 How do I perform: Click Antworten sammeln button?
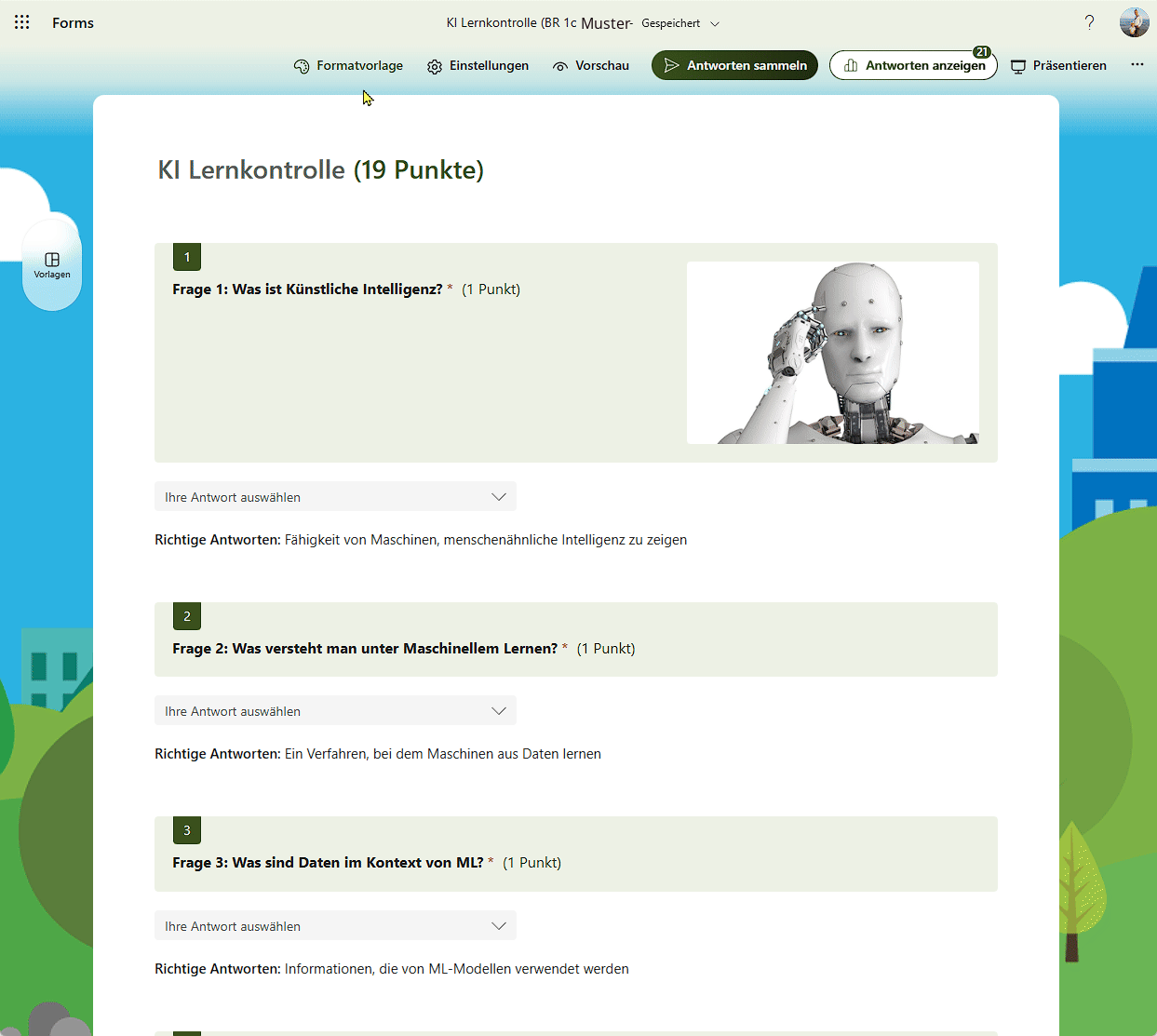point(734,65)
